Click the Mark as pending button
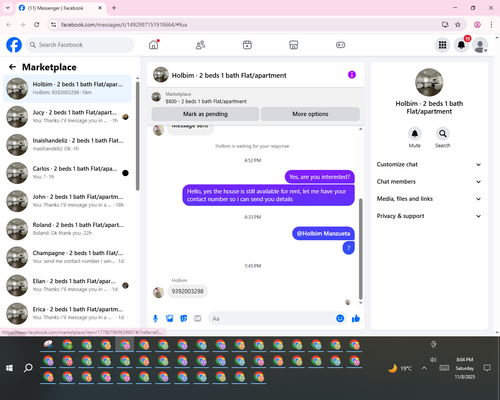 [205, 114]
